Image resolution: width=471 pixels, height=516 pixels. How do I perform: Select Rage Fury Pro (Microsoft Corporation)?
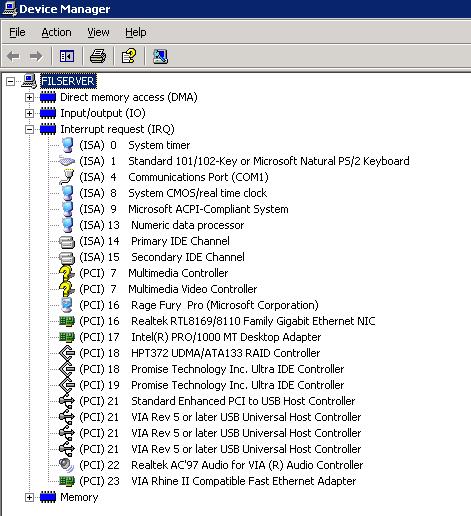tap(199, 305)
